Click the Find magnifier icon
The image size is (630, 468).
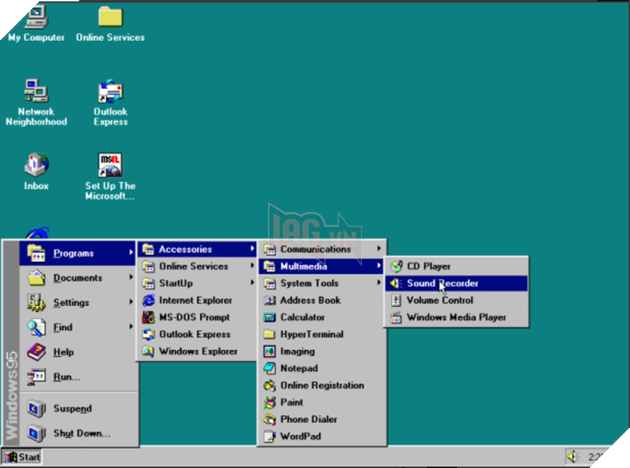(x=37, y=327)
